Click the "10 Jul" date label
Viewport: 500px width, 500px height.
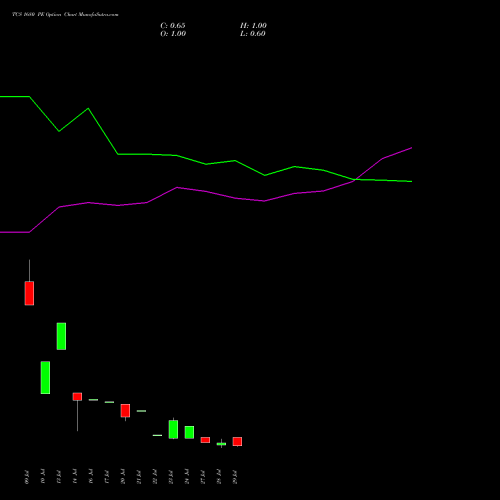tap(43, 477)
